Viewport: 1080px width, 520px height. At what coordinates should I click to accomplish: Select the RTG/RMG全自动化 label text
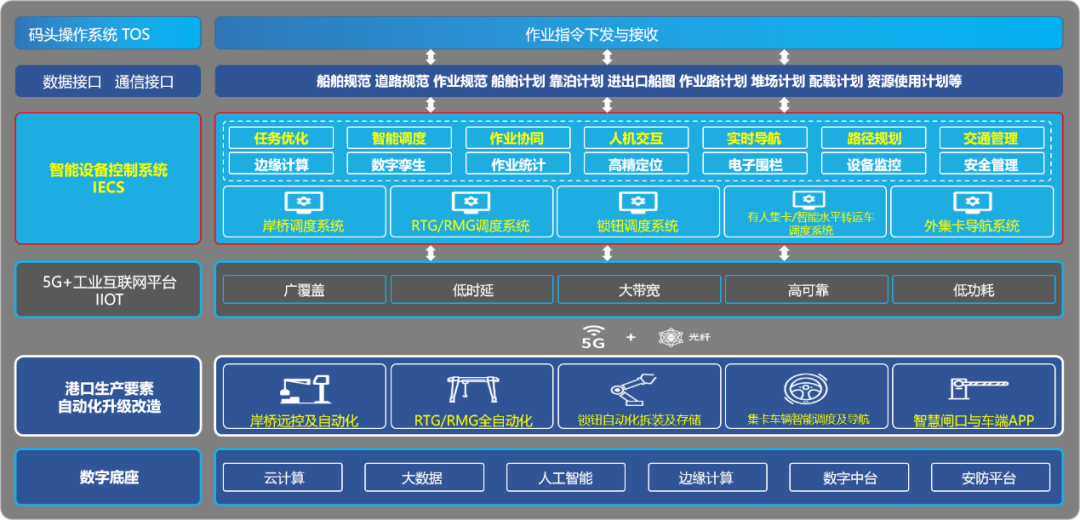click(473, 420)
